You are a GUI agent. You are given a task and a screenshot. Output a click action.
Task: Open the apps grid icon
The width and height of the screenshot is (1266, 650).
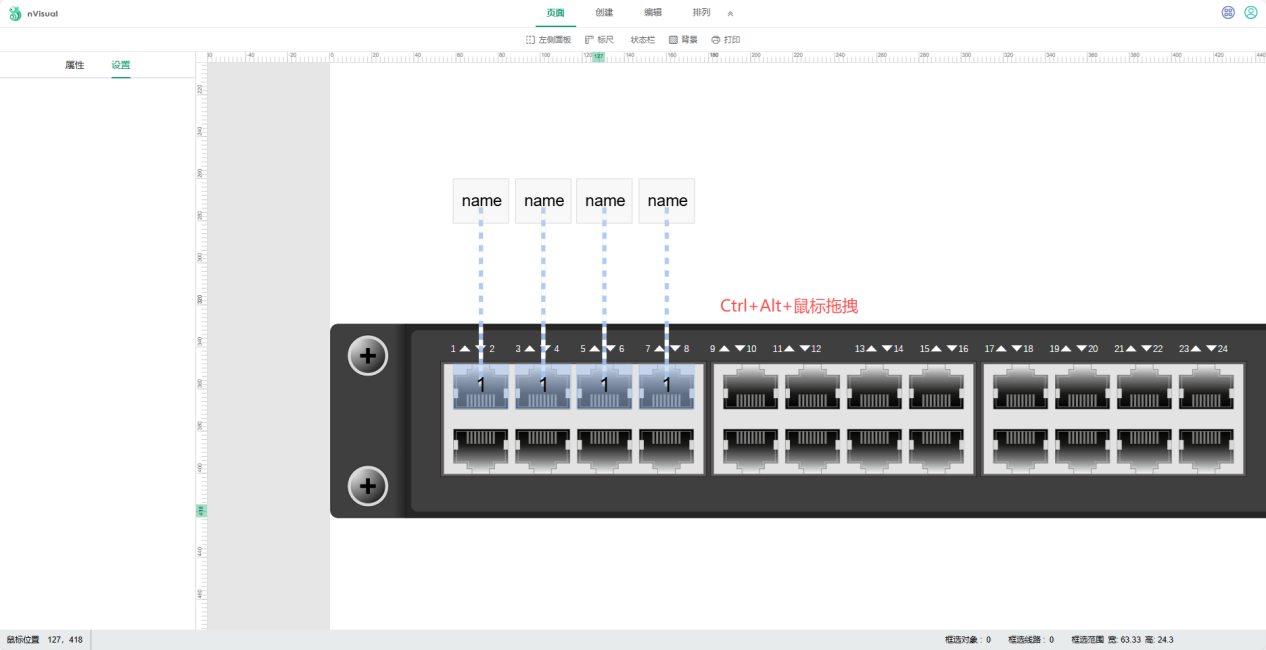point(1228,13)
